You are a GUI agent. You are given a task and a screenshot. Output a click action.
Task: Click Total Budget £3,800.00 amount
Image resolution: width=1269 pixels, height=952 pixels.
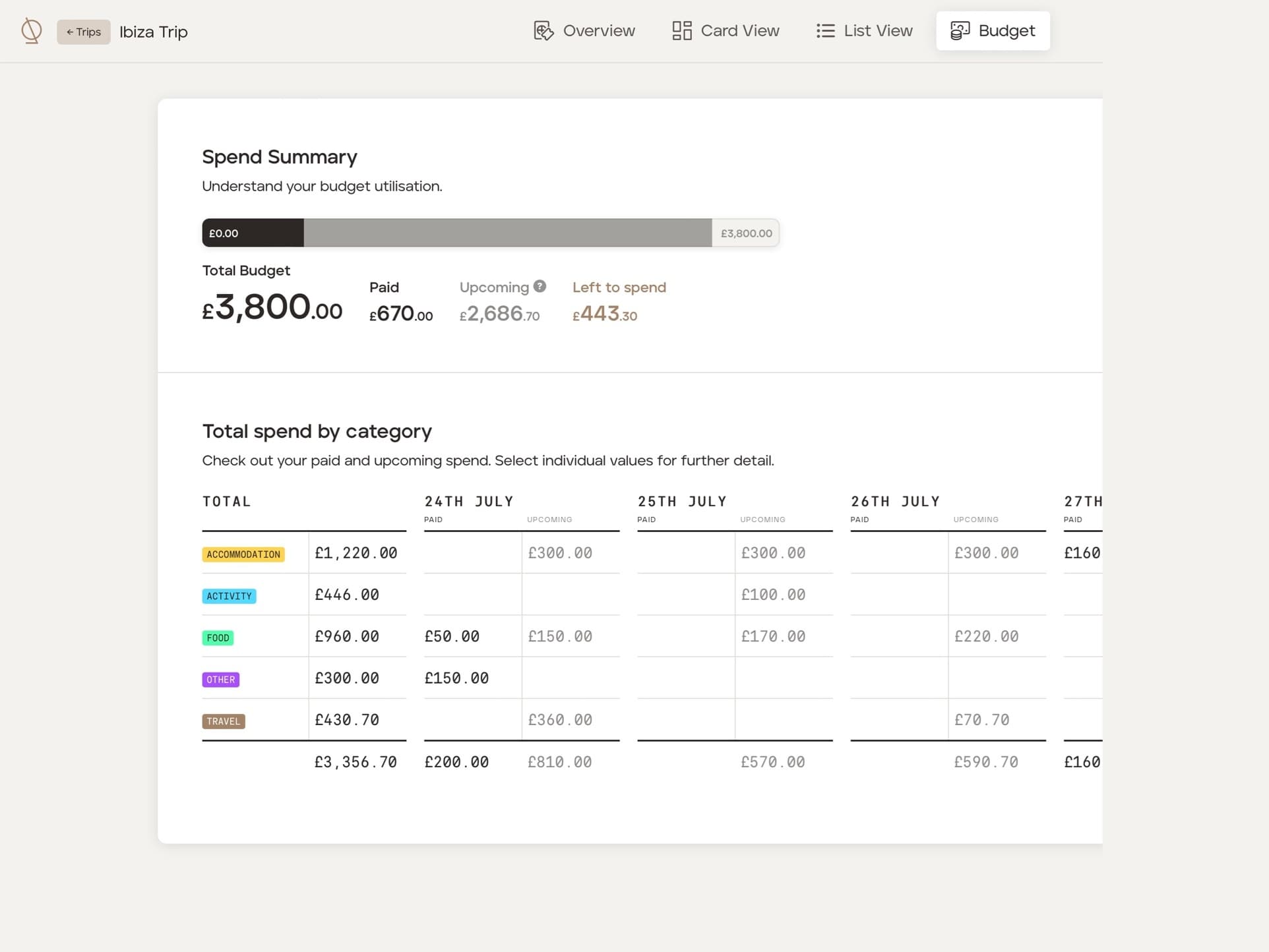pyautogui.click(x=272, y=307)
